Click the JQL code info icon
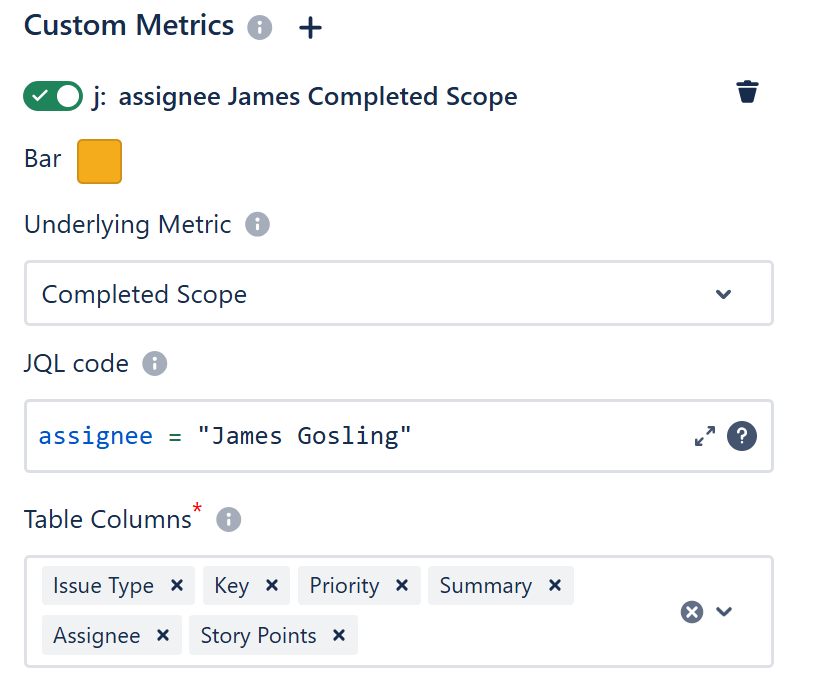Viewport: 814px width, 699px height. (154, 363)
